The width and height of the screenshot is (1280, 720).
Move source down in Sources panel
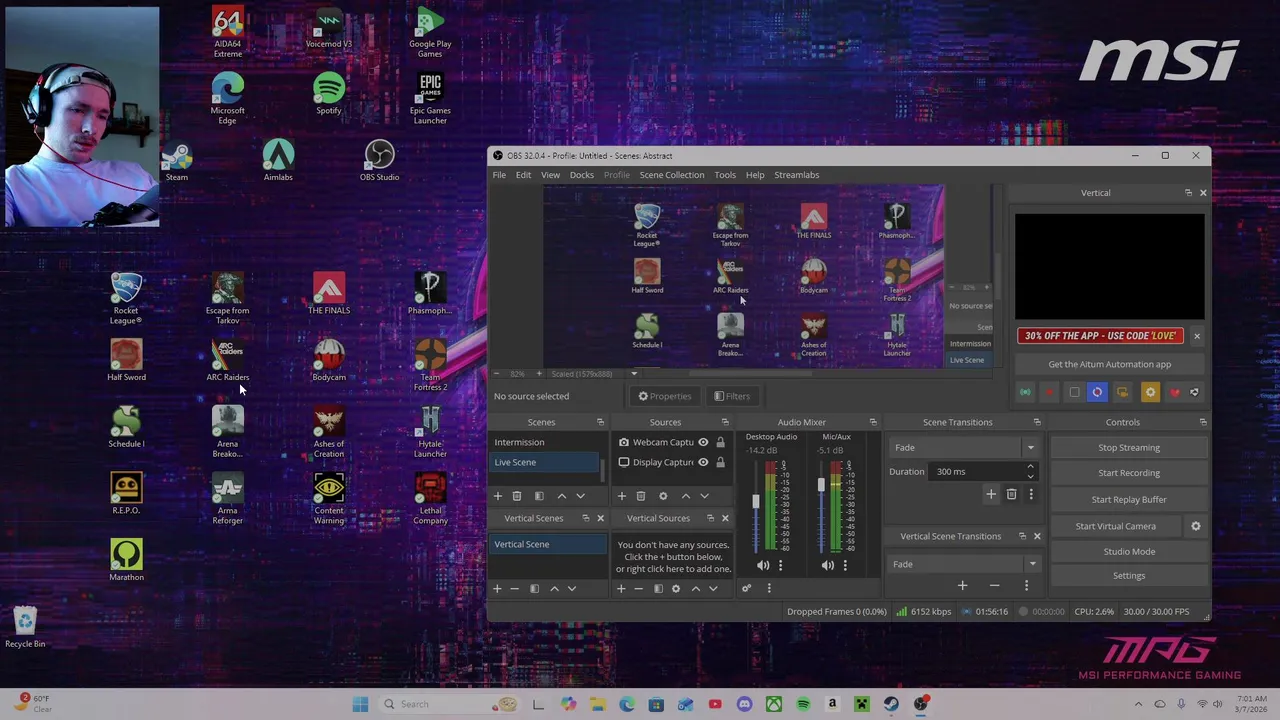(704, 495)
